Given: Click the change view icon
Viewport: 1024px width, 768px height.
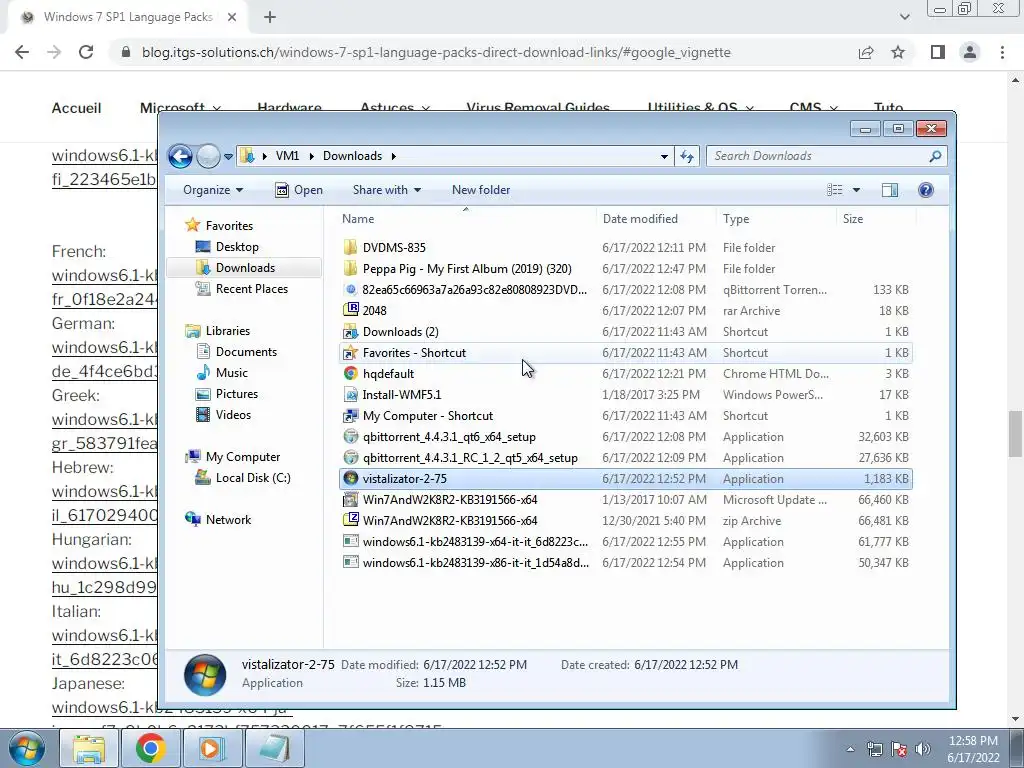Looking at the screenshot, I should (835, 190).
